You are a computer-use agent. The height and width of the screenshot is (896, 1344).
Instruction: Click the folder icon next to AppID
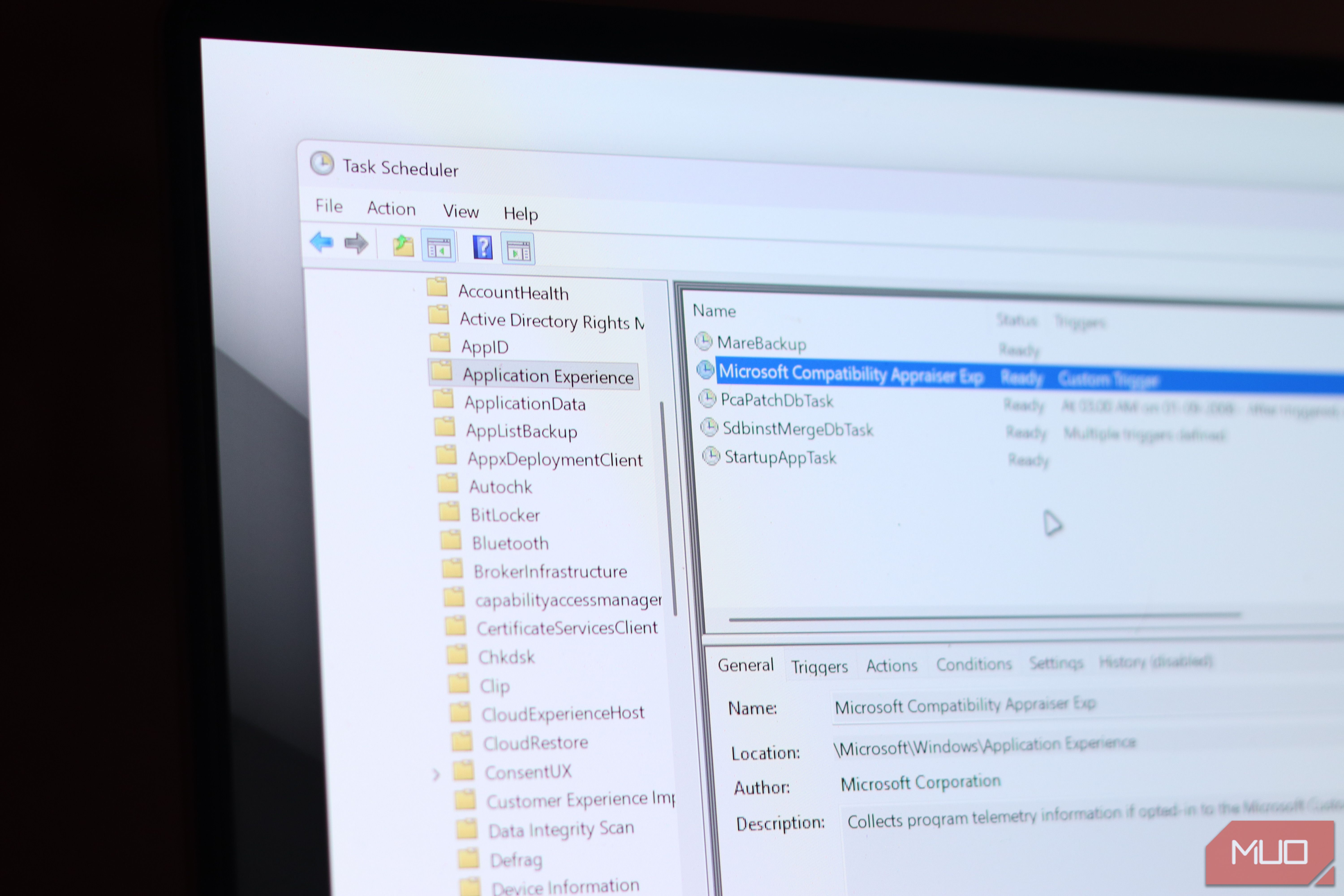click(x=440, y=343)
